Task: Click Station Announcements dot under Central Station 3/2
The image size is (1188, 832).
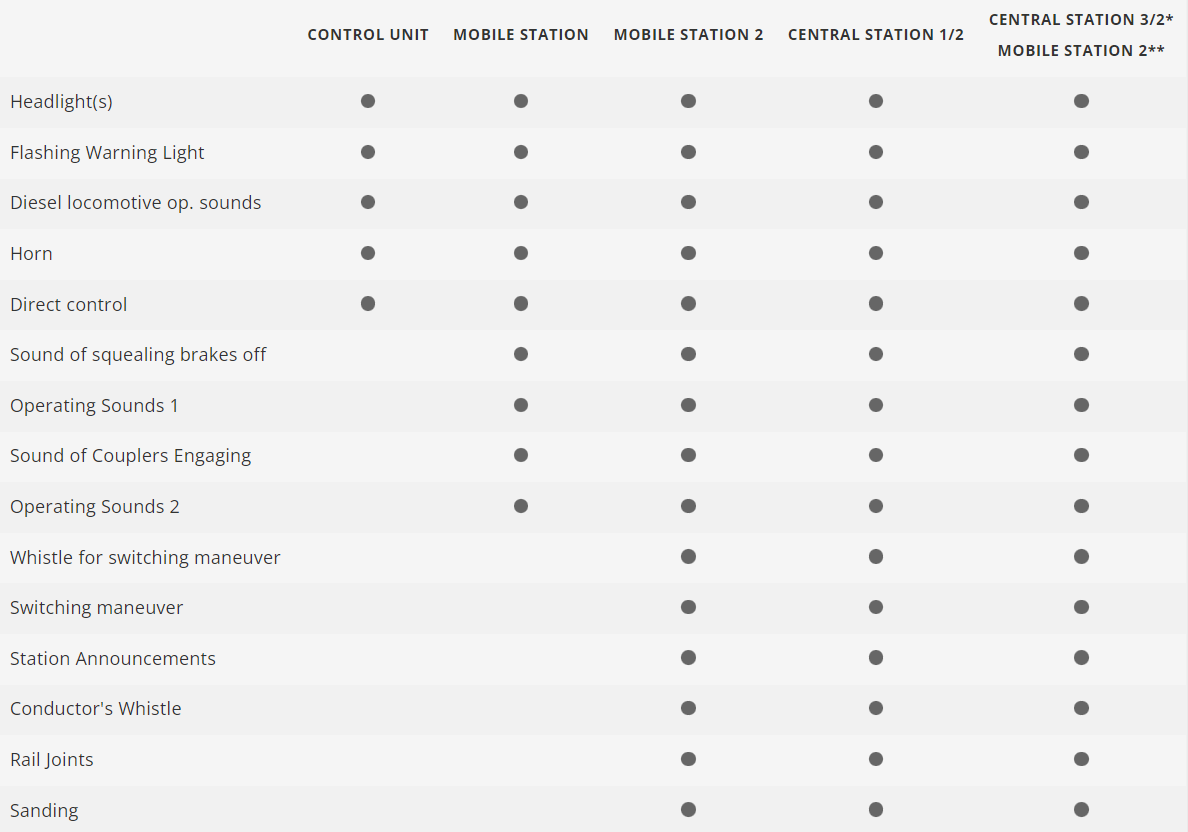Action: coord(1081,658)
